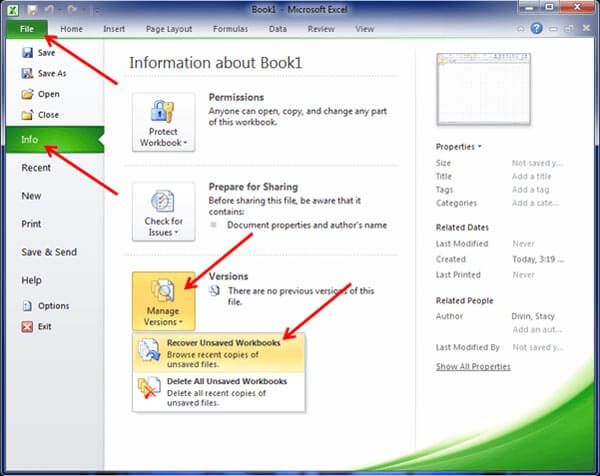Image resolution: width=600 pixels, height=476 pixels.
Task: Click Close with folder icon in sidebar
Action: tap(40, 114)
